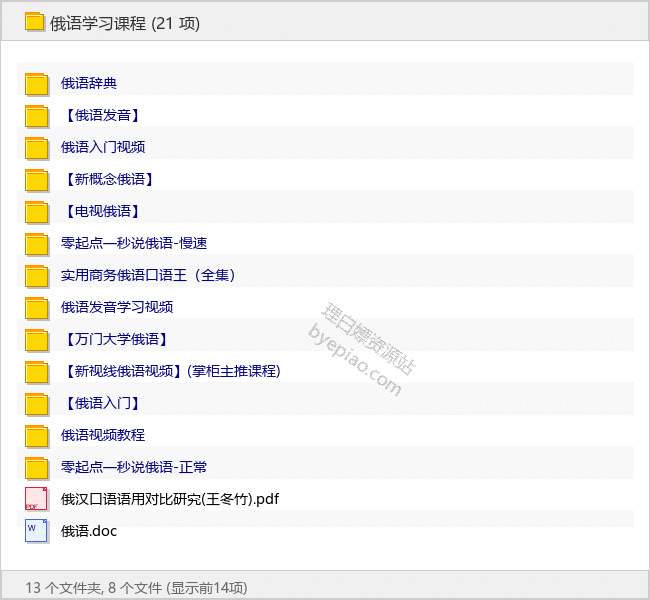Open 零起点一秒说俄语-正常 folder link
Screen dimensions: 650x600
pos(134,467)
